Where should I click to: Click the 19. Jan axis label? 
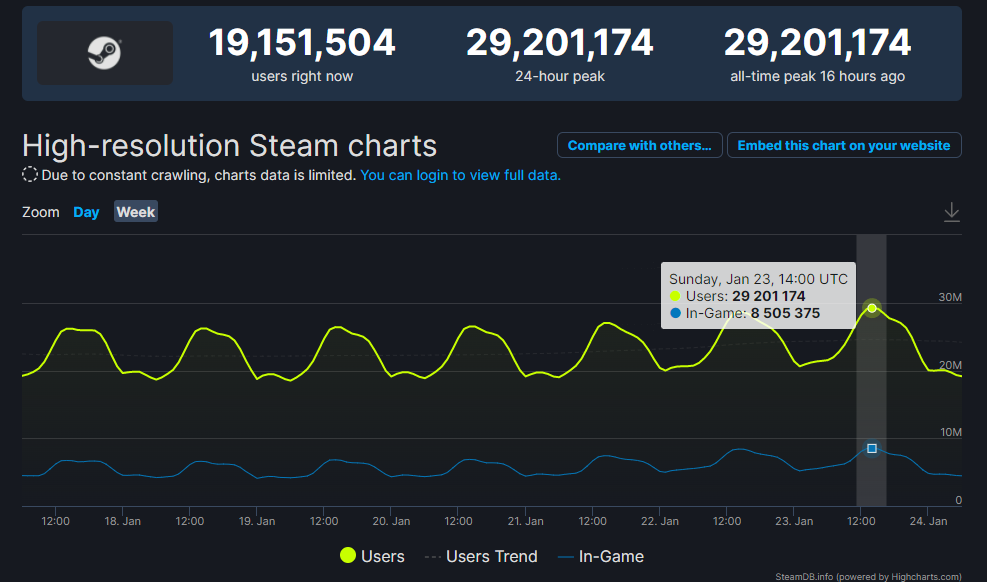[257, 521]
